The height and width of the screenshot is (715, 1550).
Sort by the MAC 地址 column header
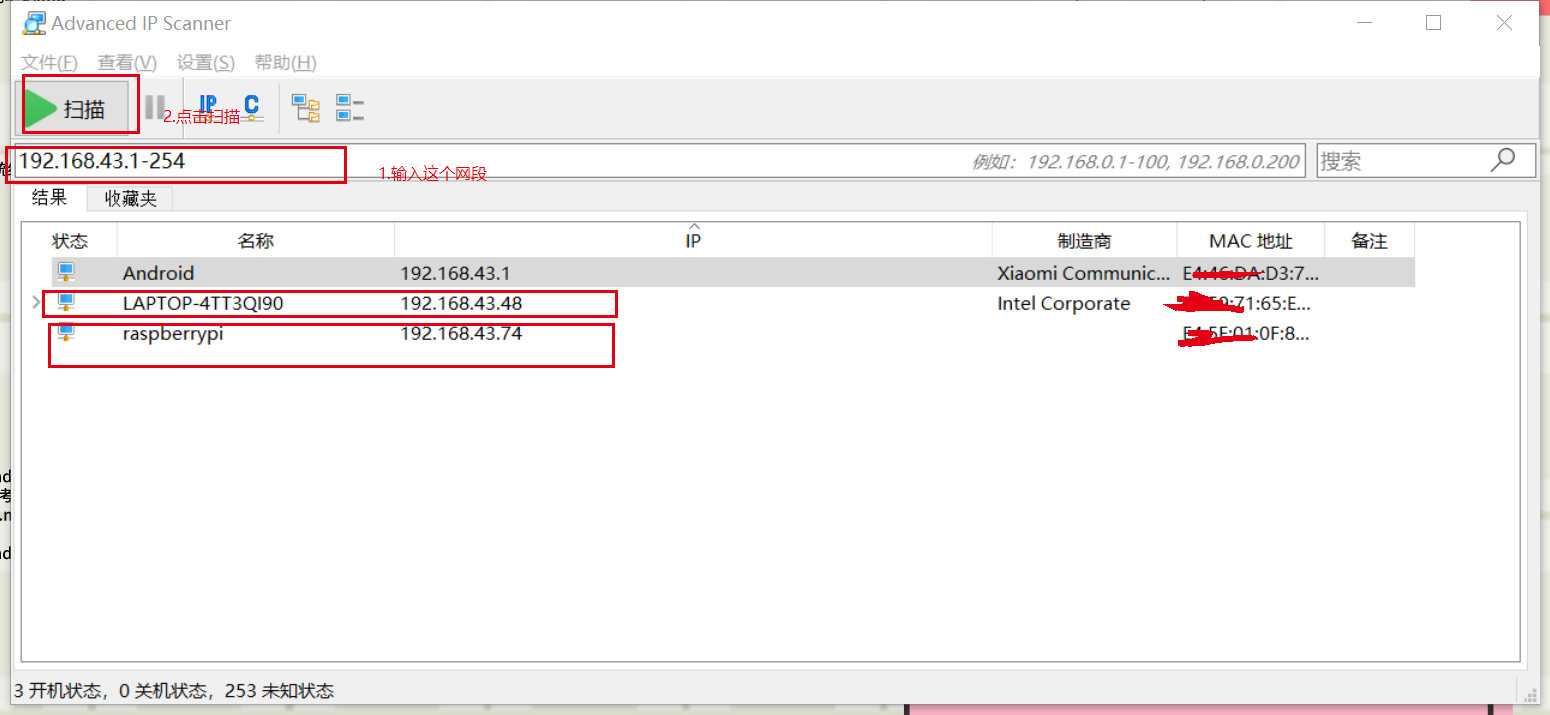pyautogui.click(x=1250, y=241)
